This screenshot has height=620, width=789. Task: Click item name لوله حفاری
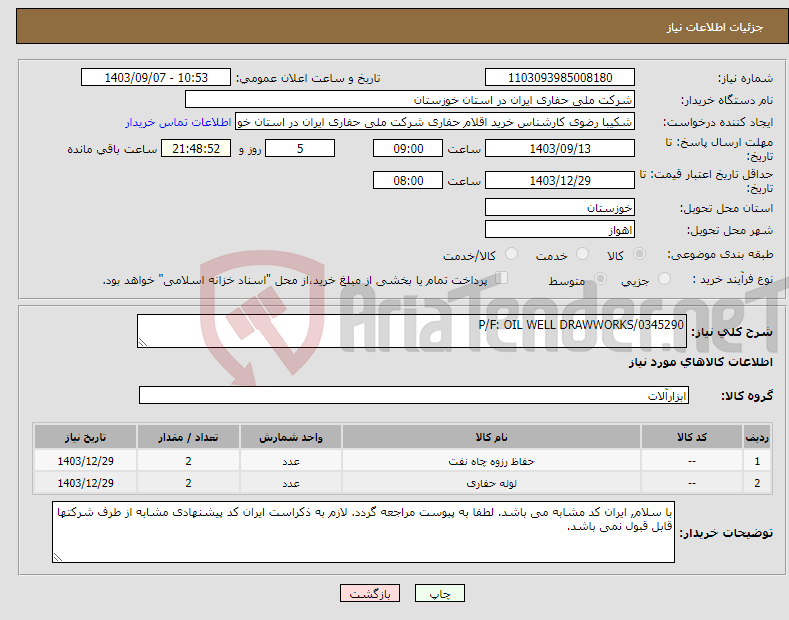491,483
